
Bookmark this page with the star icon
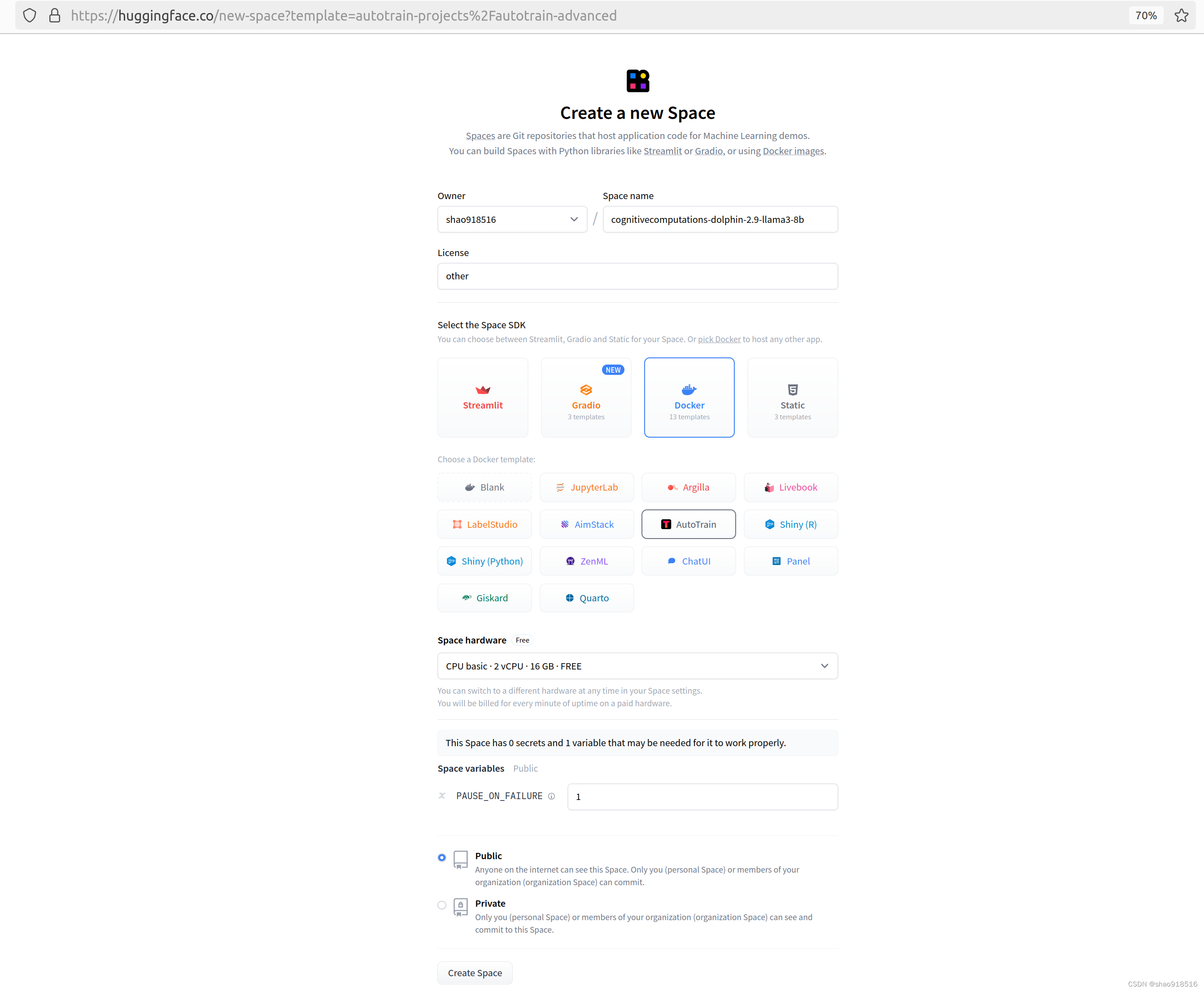1181,15
